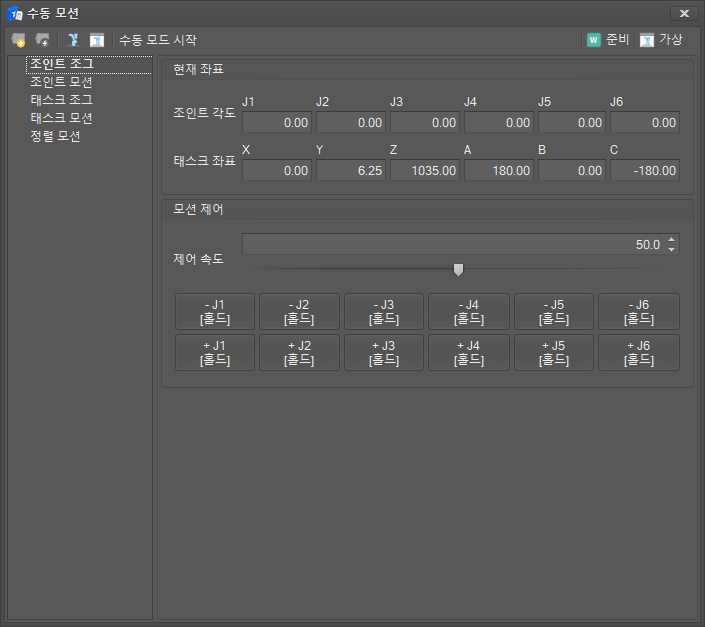Click the Z task coordinate field
The image size is (705, 627).
pos(425,171)
